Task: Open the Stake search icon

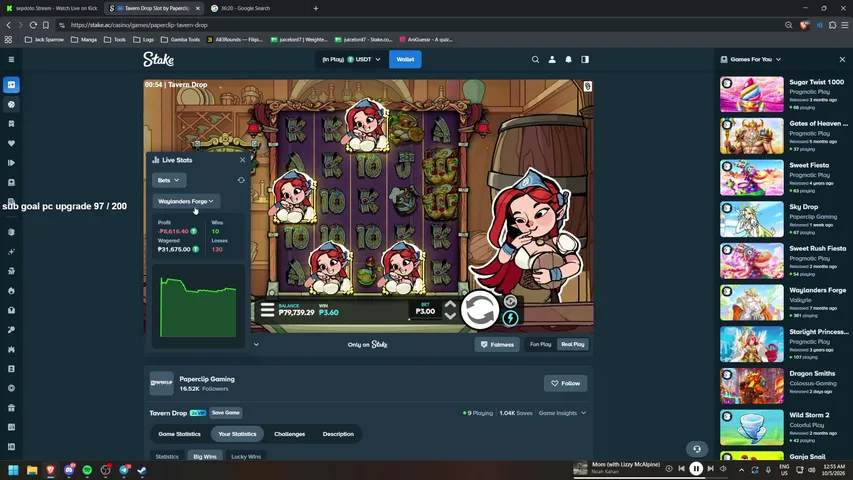Action: (x=535, y=59)
